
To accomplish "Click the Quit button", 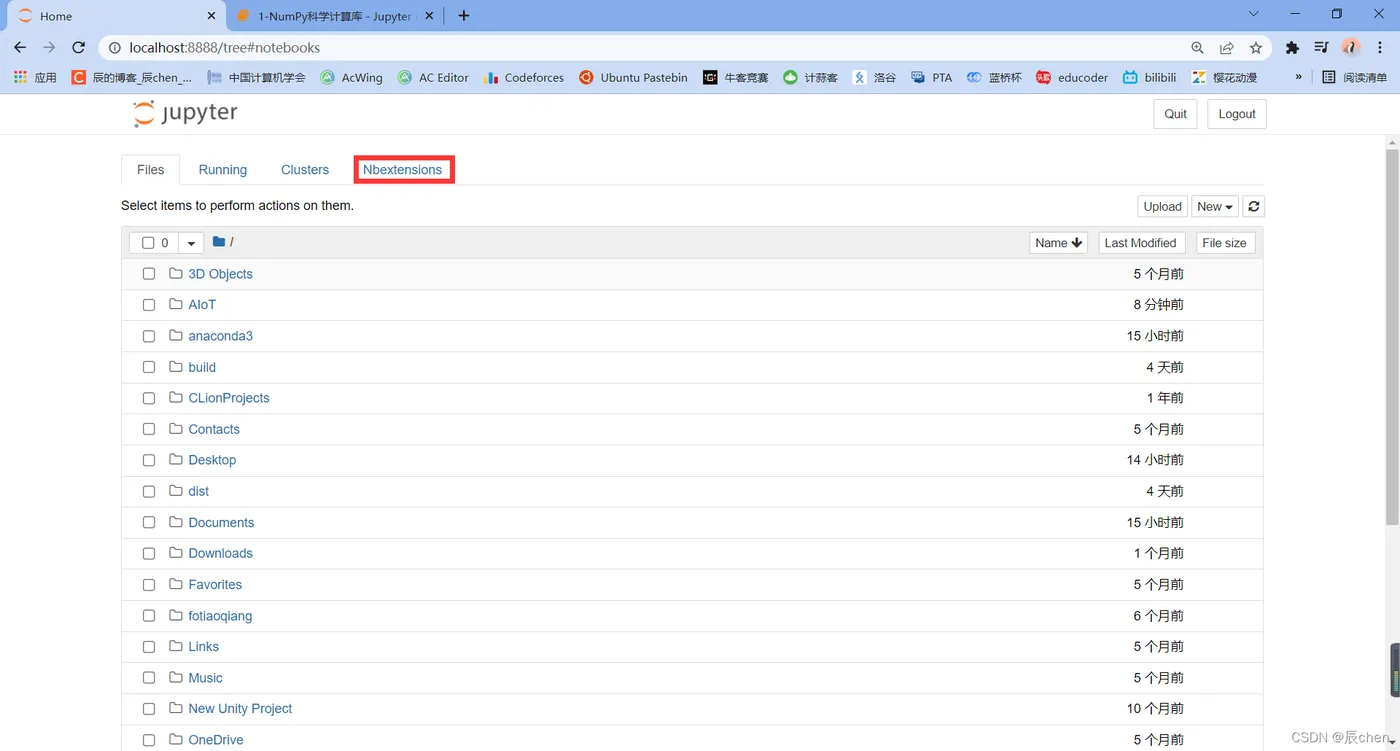I will coord(1175,114).
